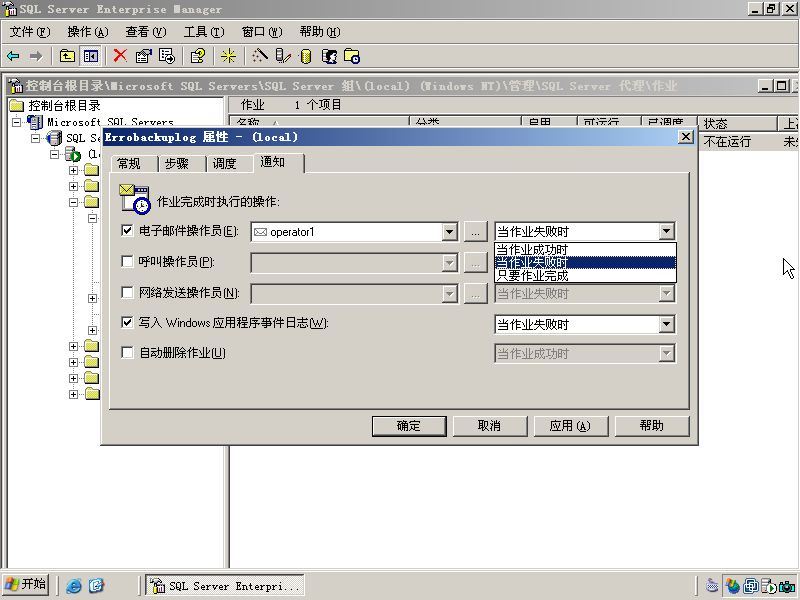Open Internet Explorer from quick launch
The height and width of the screenshot is (600, 800).
point(74,585)
